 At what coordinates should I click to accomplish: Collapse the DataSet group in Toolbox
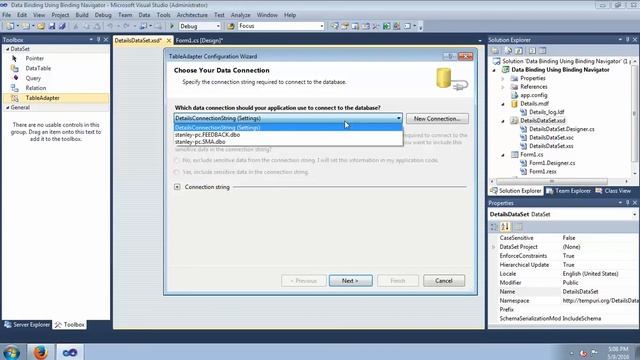click(7, 49)
